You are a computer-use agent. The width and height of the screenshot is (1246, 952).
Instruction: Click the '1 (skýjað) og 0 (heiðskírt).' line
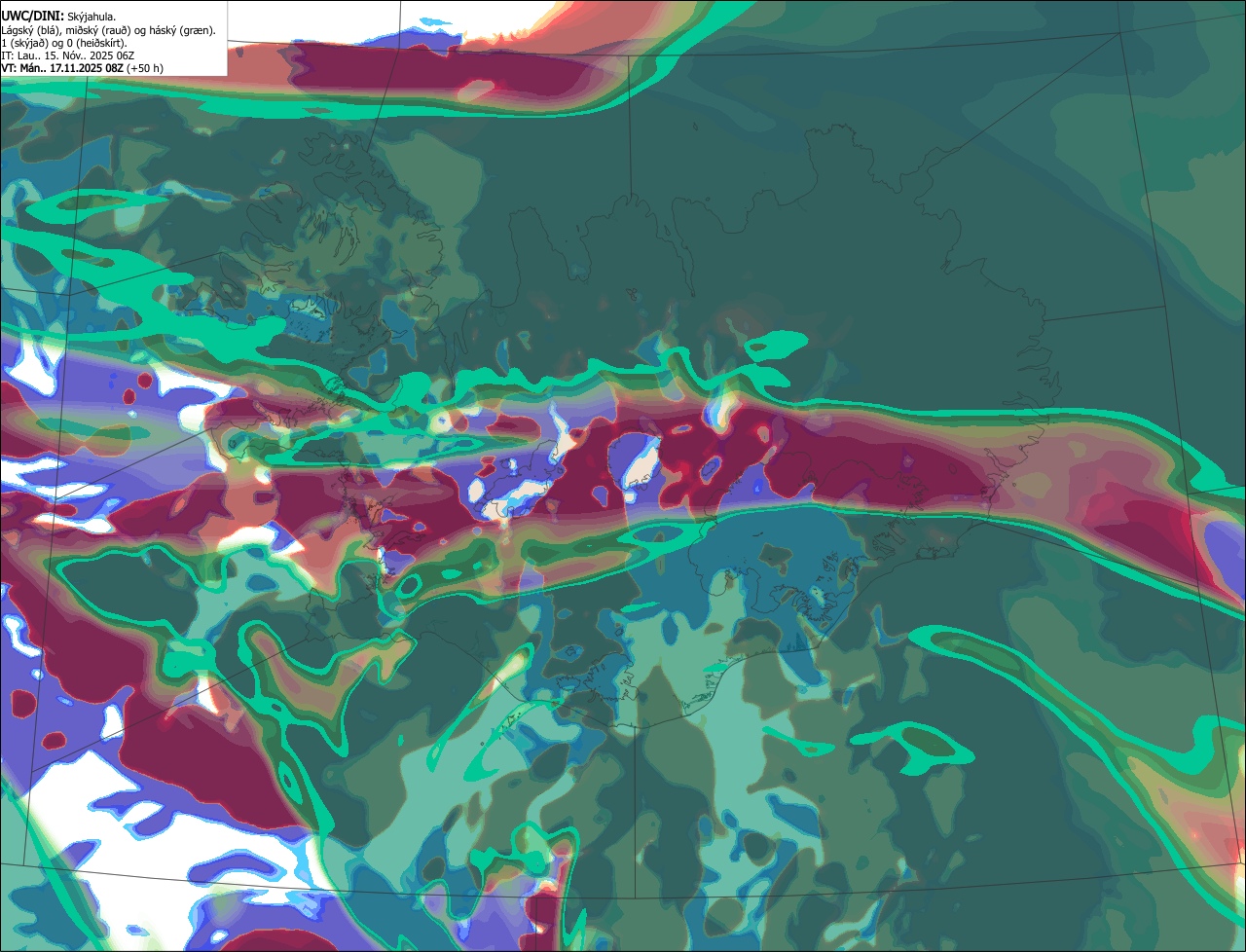(x=64, y=43)
